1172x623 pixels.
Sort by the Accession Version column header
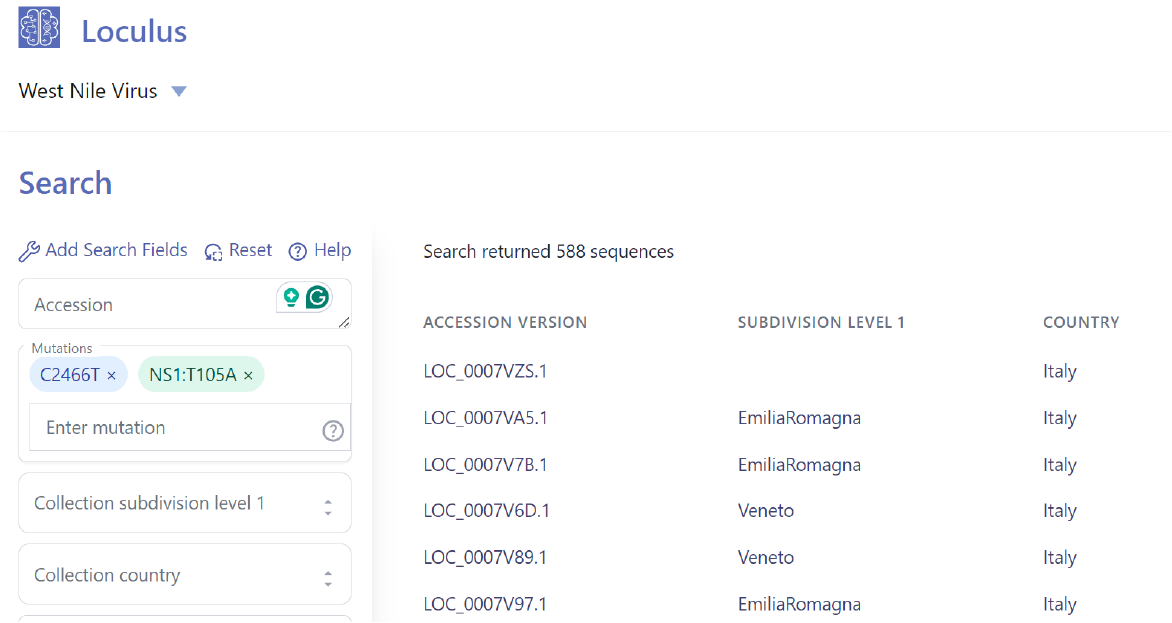coord(505,323)
